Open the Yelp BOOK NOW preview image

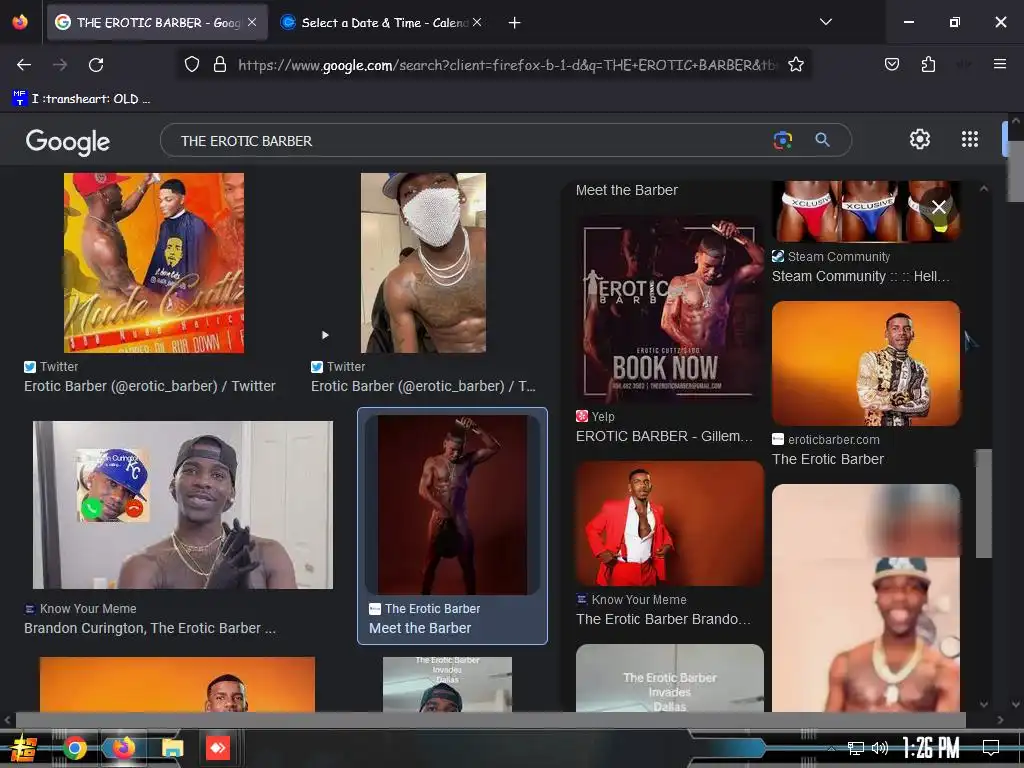(x=669, y=310)
